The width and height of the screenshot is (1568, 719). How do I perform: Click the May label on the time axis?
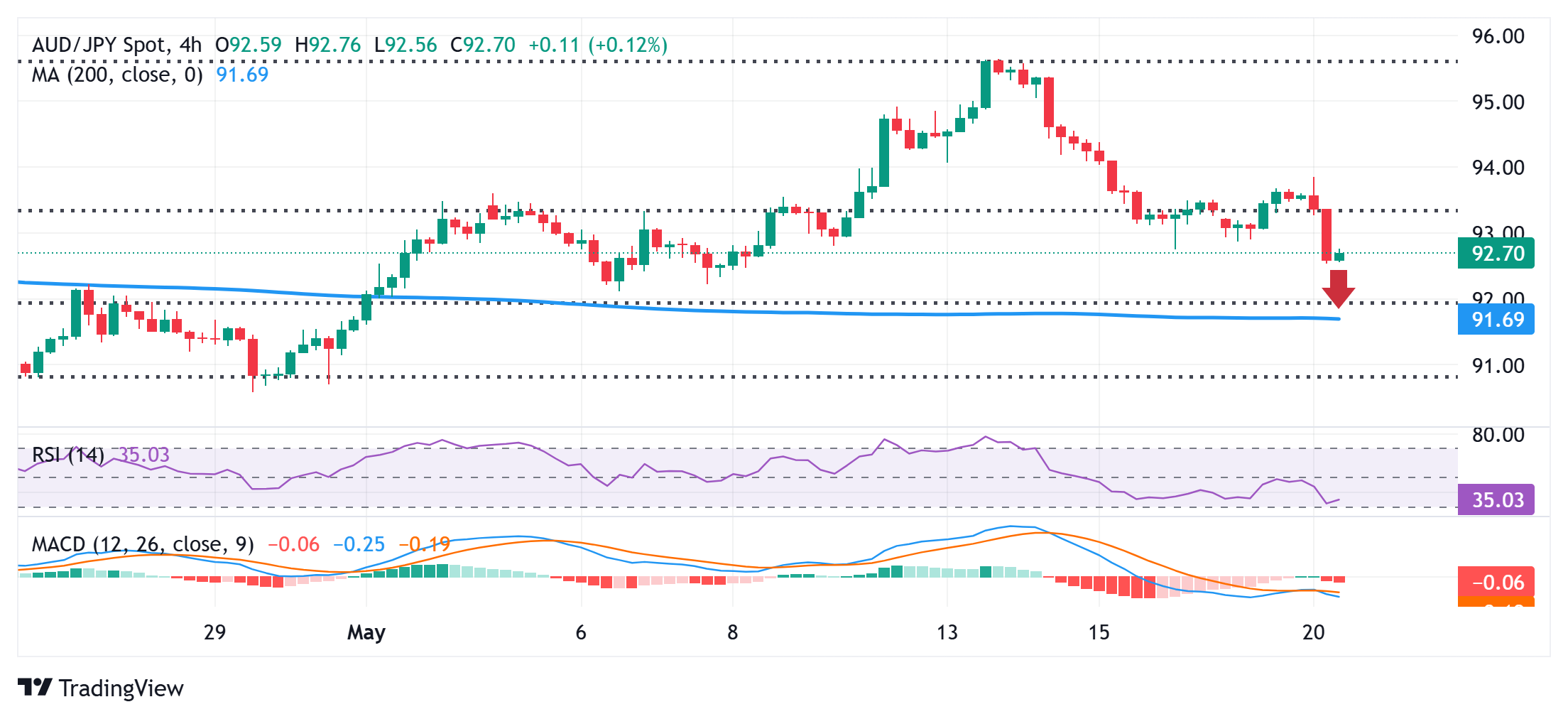366,632
